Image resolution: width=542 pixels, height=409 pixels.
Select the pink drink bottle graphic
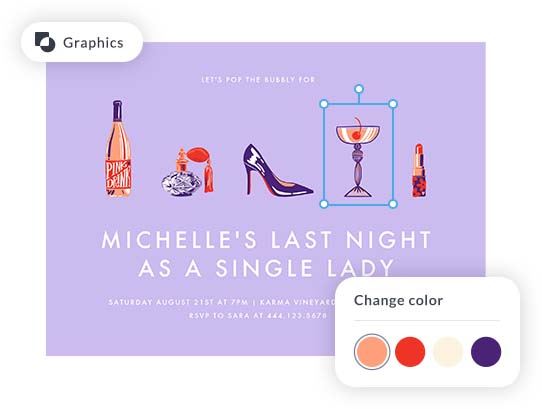coord(118,149)
